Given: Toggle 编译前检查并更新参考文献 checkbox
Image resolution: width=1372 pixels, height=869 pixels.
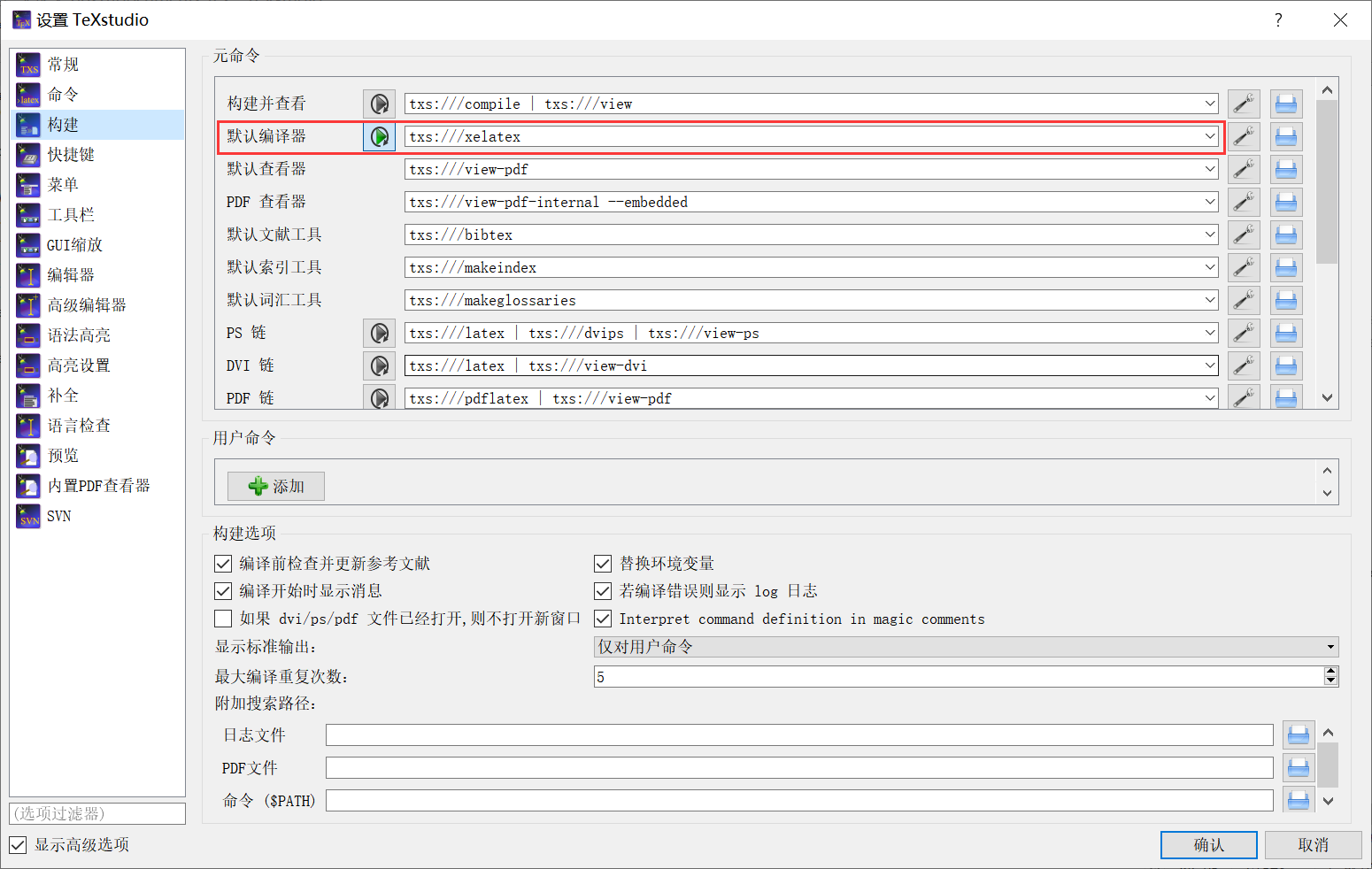Looking at the screenshot, I should point(223,564).
